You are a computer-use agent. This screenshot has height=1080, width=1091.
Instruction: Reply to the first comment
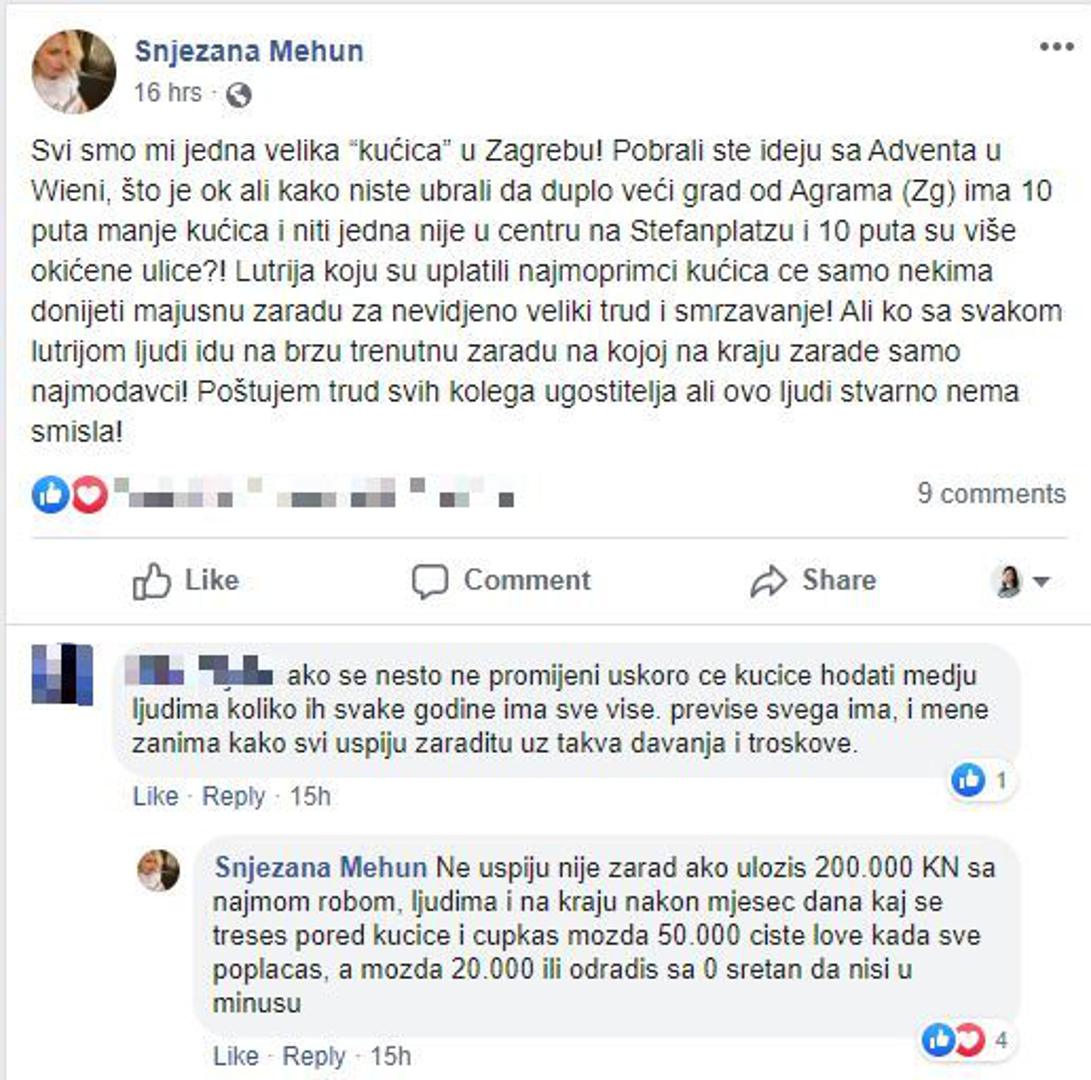pyautogui.click(x=234, y=796)
